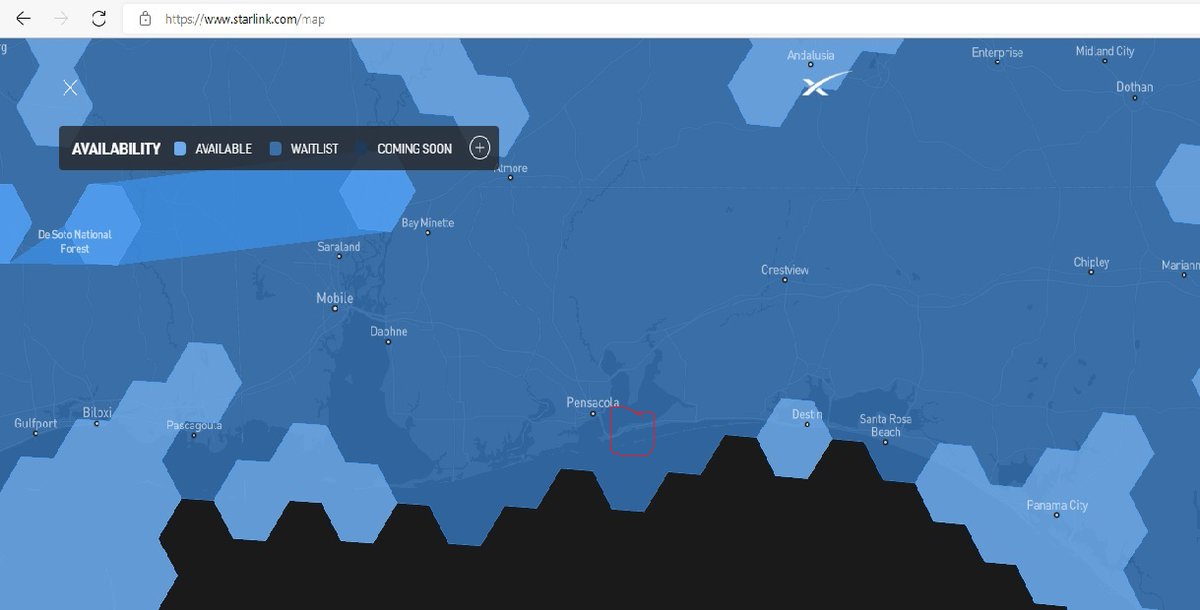Image resolution: width=1200 pixels, height=610 pixels.
Task: Click the Enterprise city label
Action: click(997, 52)
